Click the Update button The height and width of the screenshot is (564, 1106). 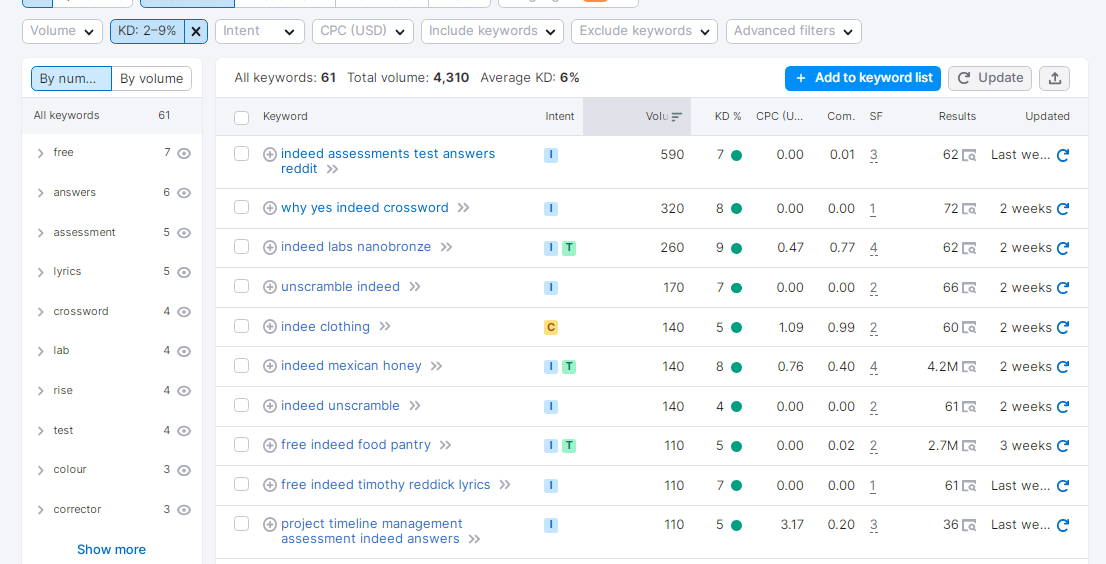tap(990, 78)
